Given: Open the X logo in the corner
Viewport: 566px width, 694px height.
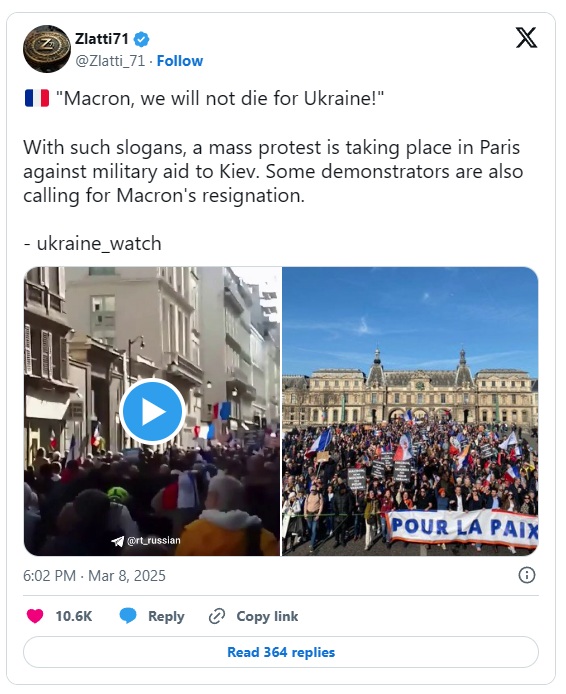Looking at the screenshot, I should pos(526,38).
